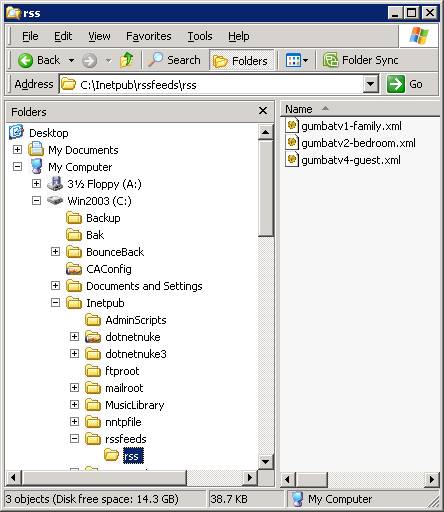Collapse the Inetpub tree node
Screen dimensions: 444x512
click(x=55, y=303)
